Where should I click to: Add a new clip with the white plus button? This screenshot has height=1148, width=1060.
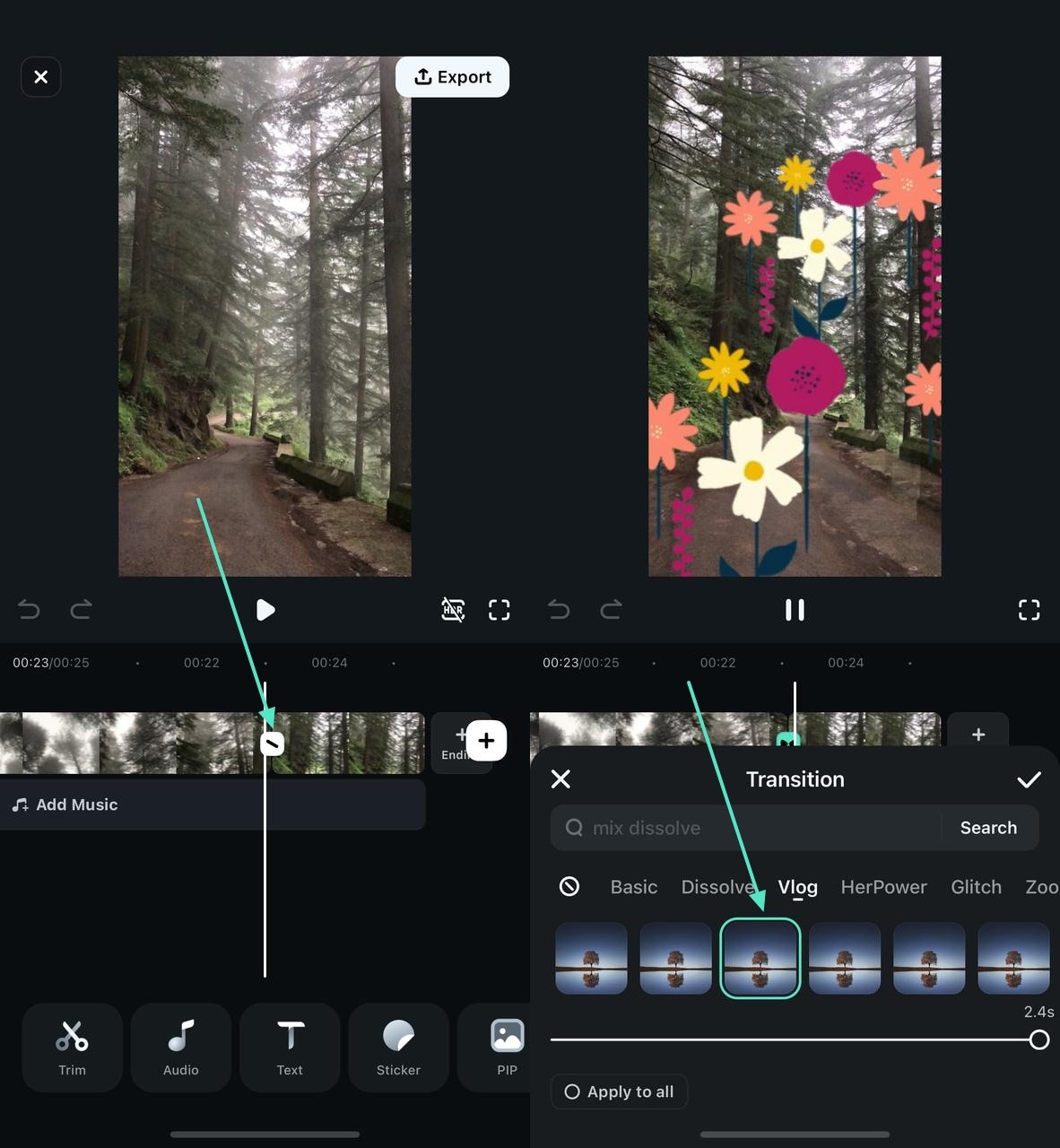[486, 741]
